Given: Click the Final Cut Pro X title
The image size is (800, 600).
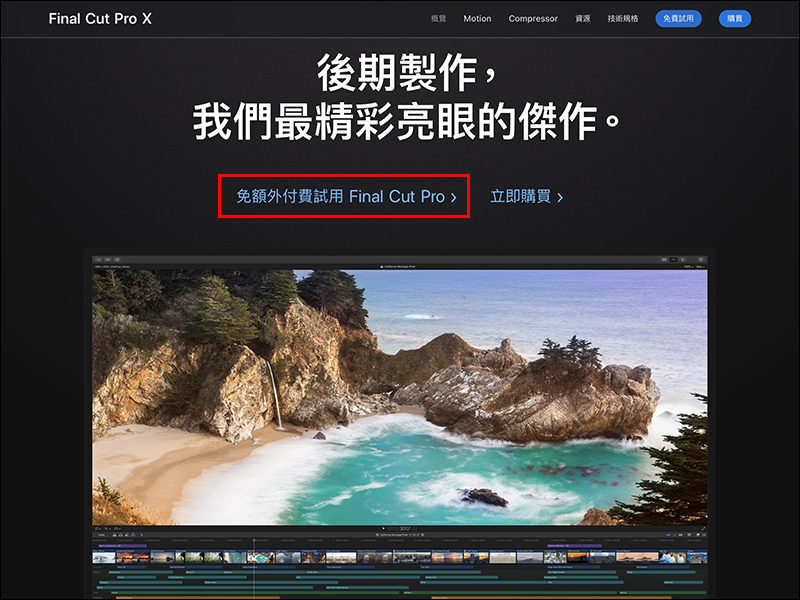Looking at the screenshot, I should click(x=100, y=19).
